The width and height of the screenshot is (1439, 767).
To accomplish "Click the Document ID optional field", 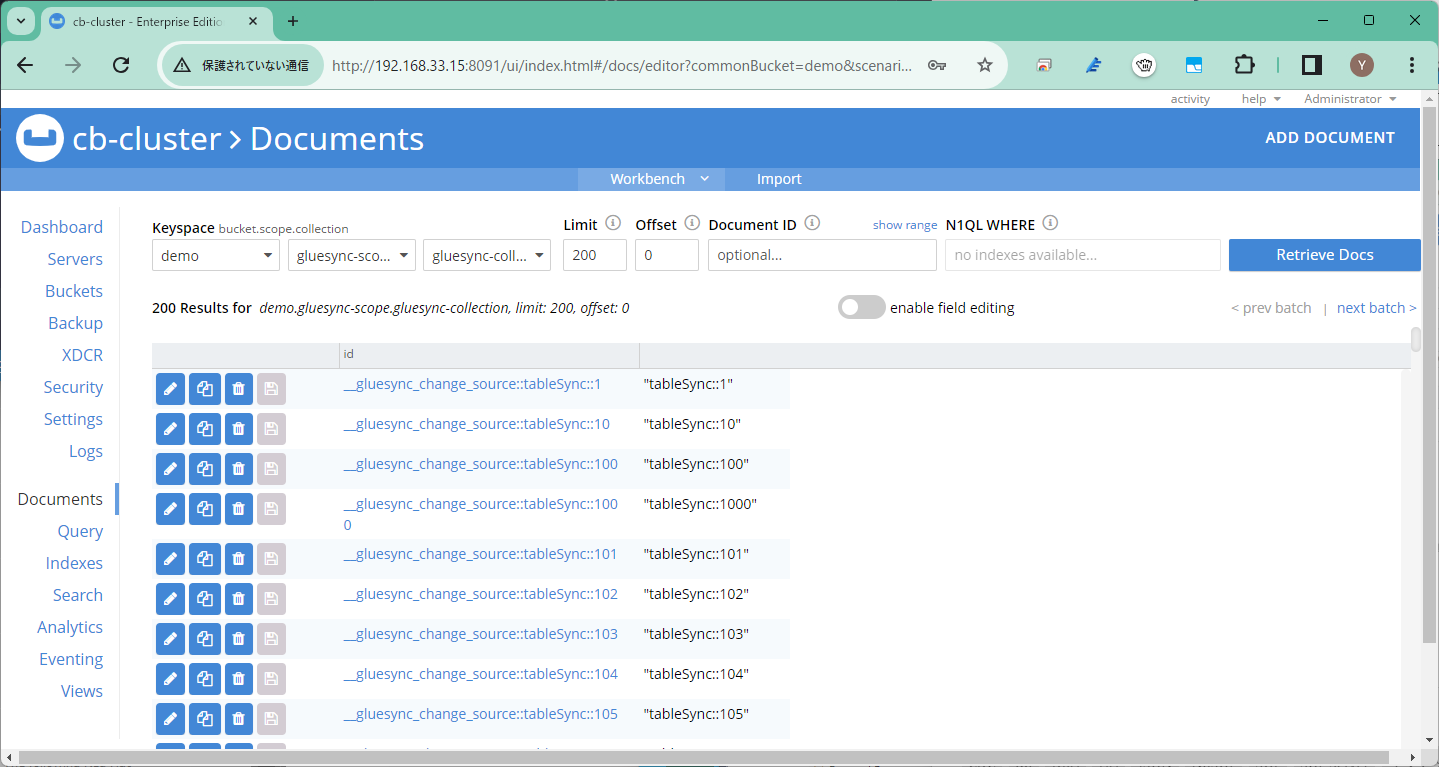I will click(x=823, y=255).
